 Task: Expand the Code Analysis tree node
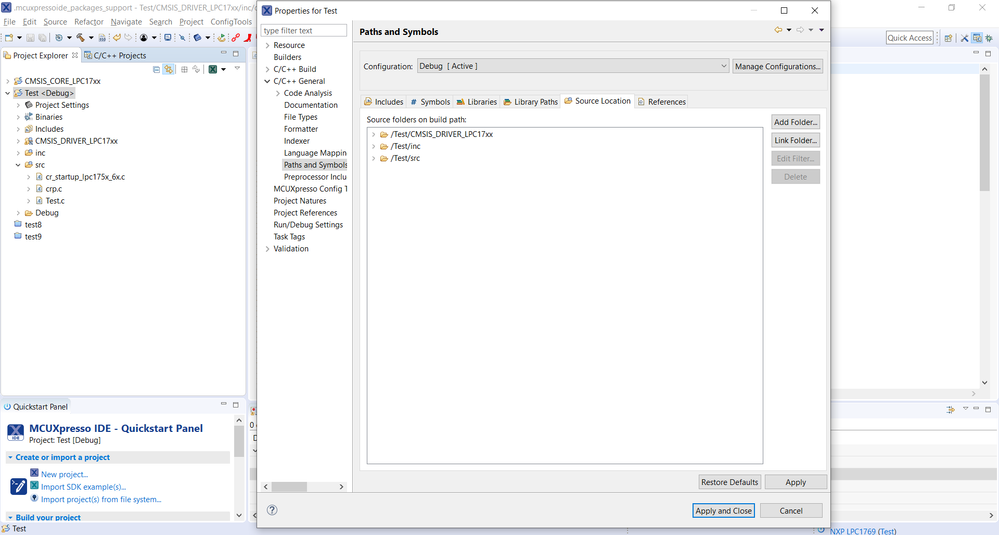tap(278, 93)
